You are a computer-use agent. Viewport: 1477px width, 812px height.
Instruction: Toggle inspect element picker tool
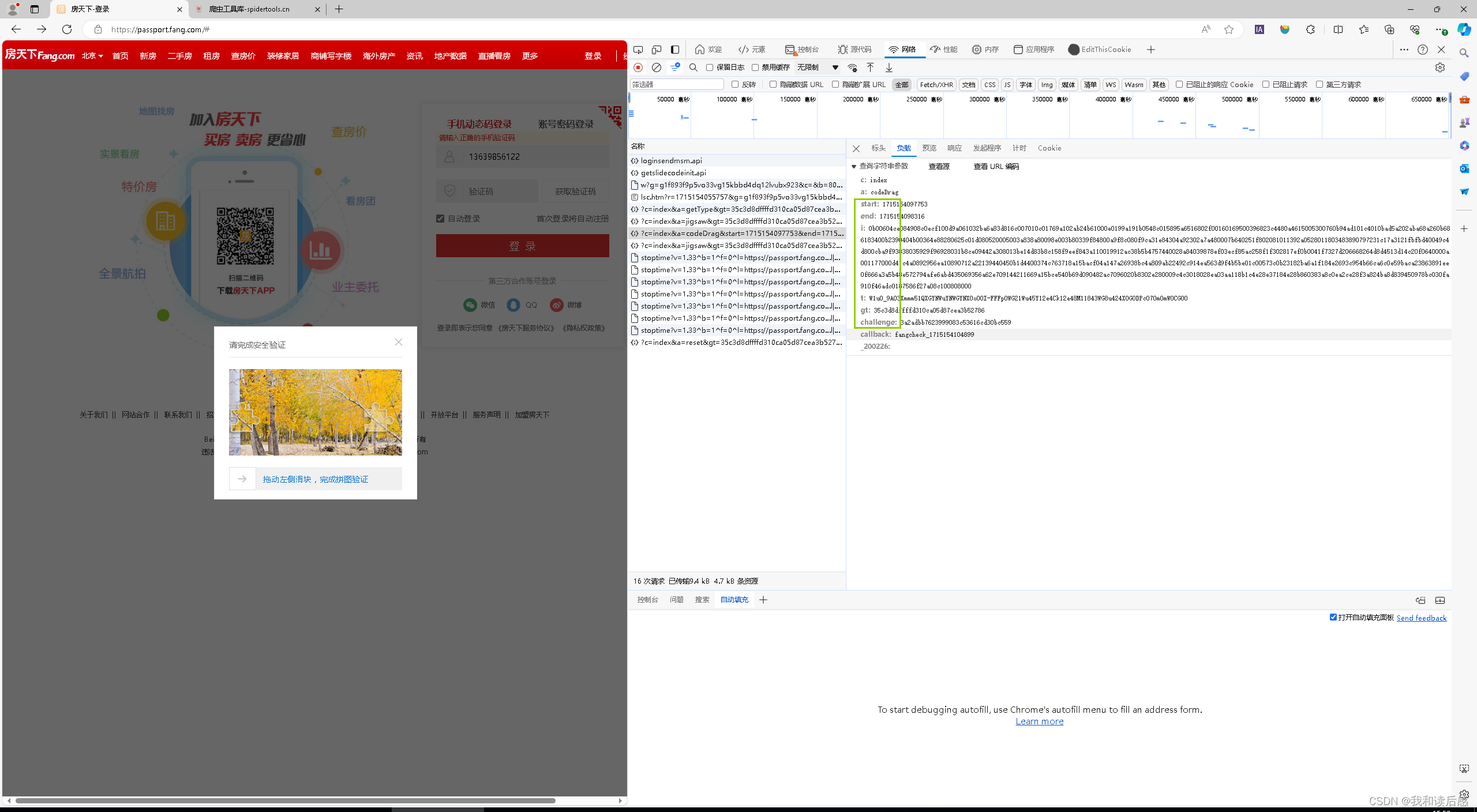click(638, 50)
